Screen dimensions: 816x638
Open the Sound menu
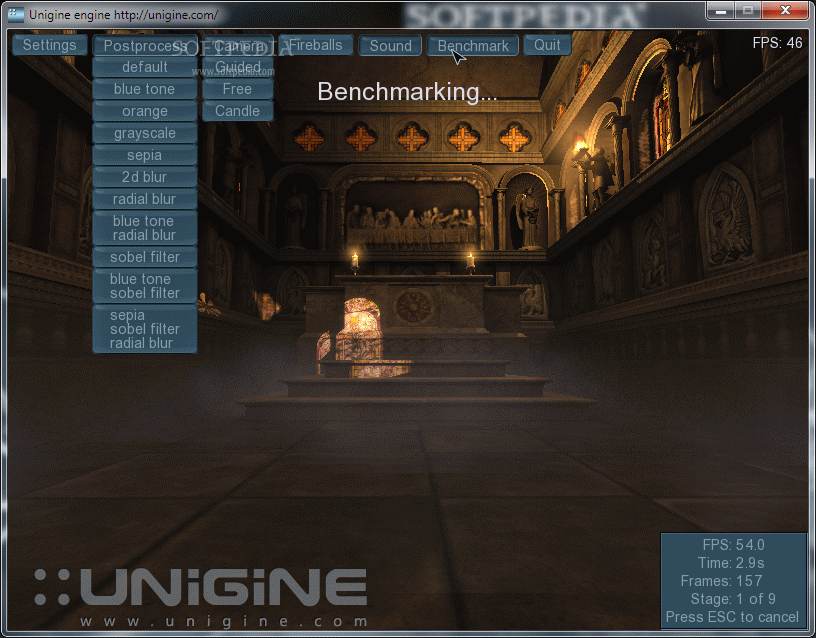point(390,46)
